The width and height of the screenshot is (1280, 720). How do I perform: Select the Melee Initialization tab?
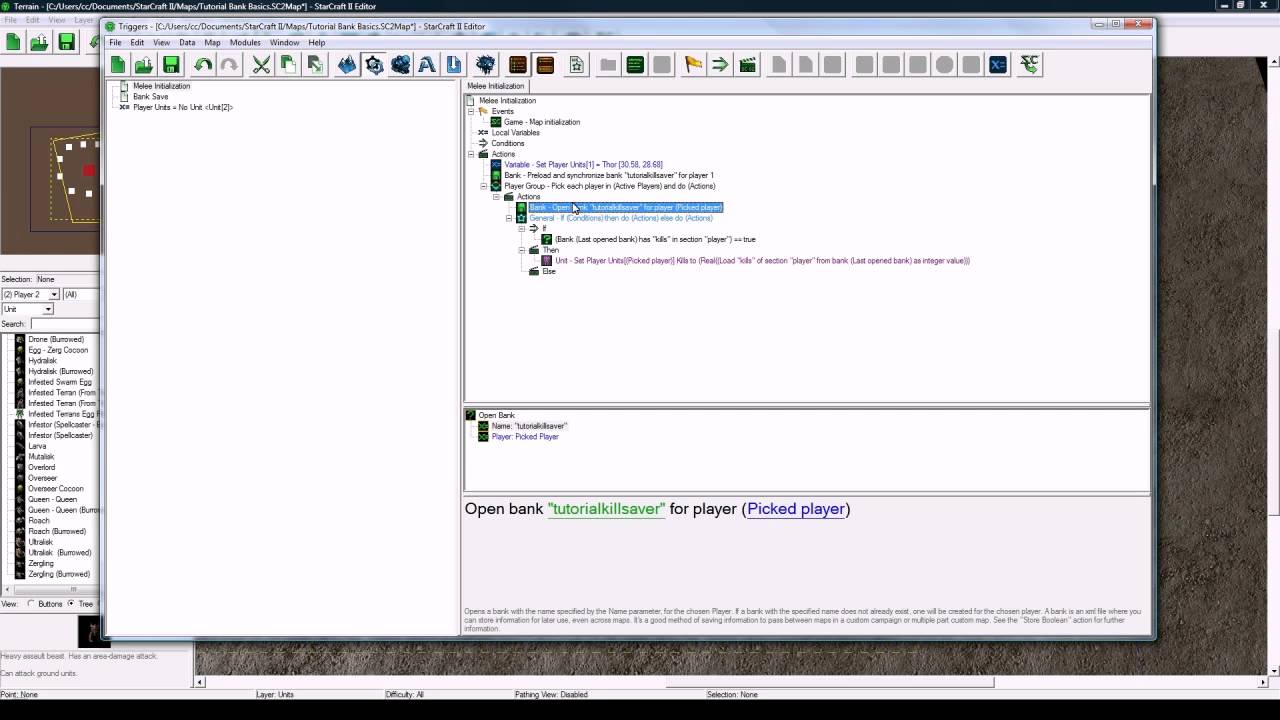495,86
